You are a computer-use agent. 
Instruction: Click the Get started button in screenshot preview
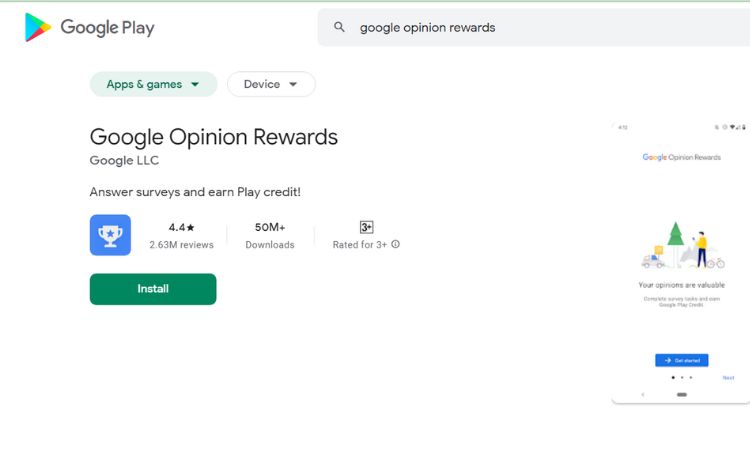(682, 360)
